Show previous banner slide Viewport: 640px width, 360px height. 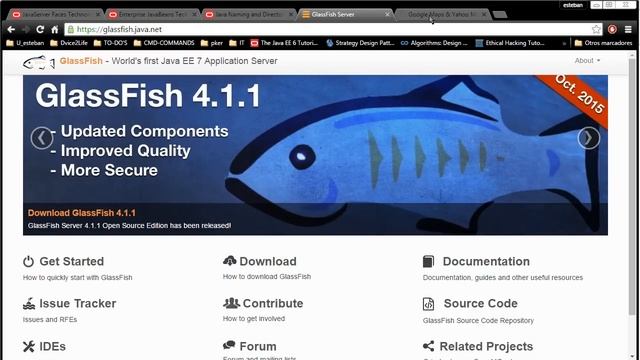point(42,138)
